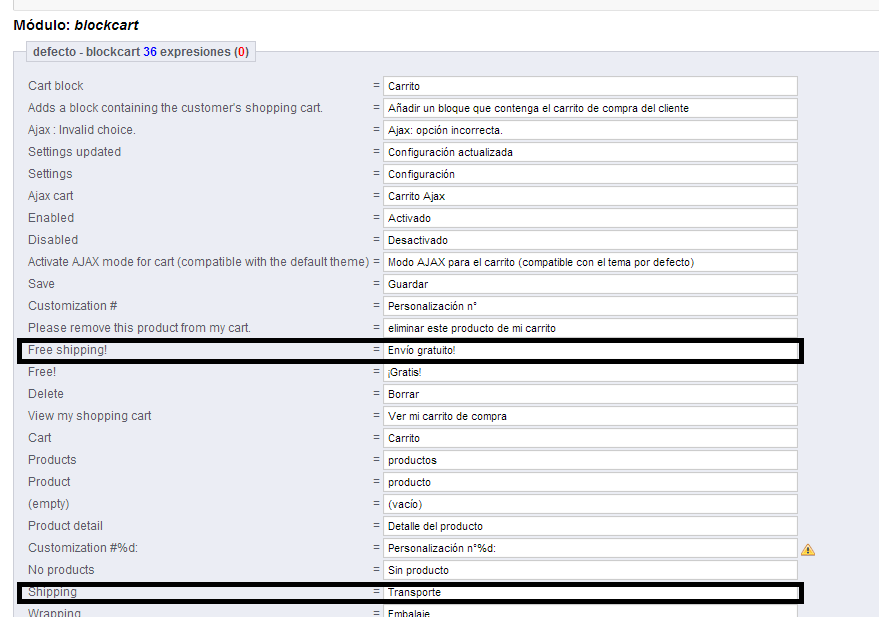Click the warning icon beside Customization #%d field
The width and height of the screenshot is (879, 617).
click(807, 549)
